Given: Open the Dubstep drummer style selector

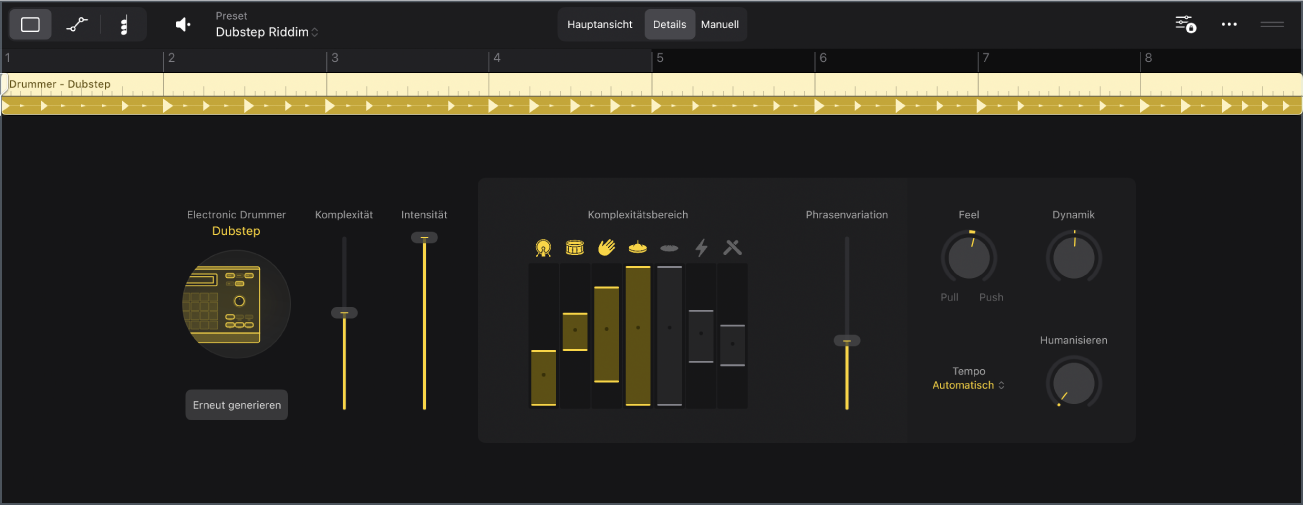Looking at the screenshot, I should click(x=236, y=231).
